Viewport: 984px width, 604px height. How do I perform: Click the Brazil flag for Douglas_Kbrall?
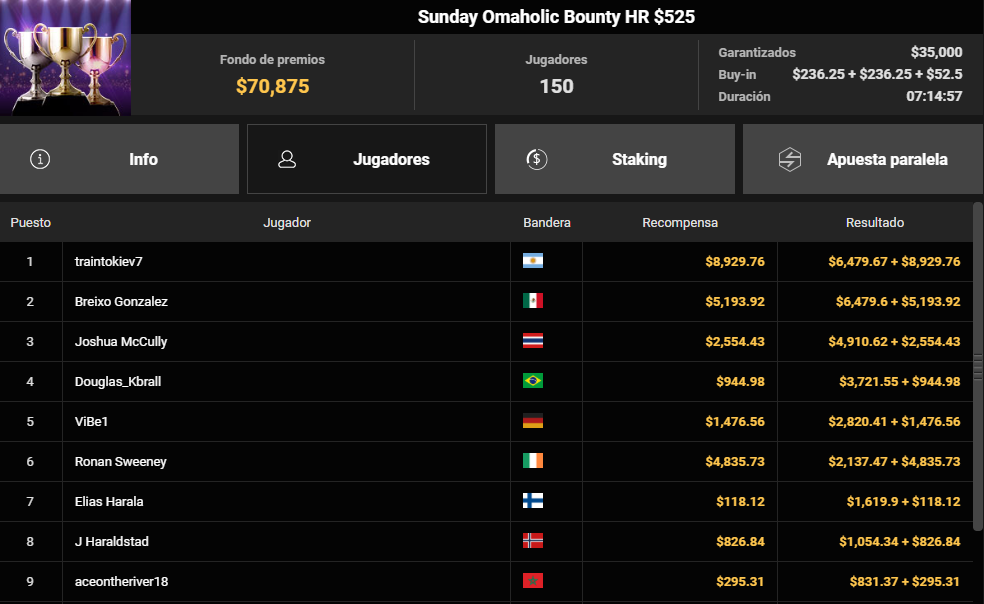click(x=533, y=381)
